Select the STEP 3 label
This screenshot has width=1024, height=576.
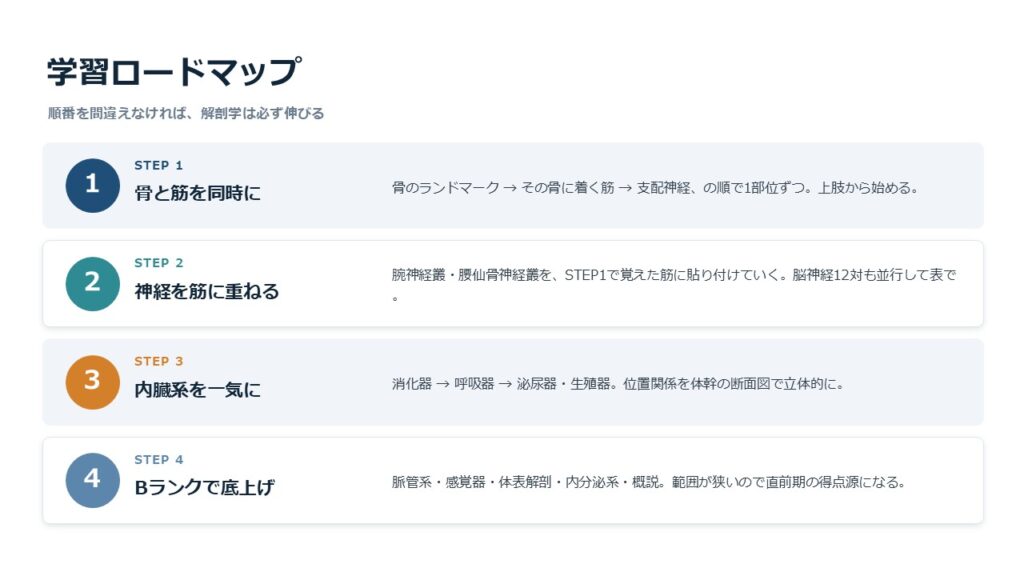coord(159,361)
